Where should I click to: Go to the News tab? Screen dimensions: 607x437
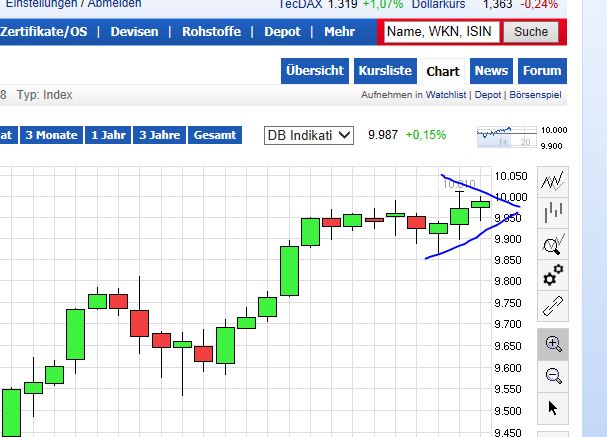(x=491, y=71)
